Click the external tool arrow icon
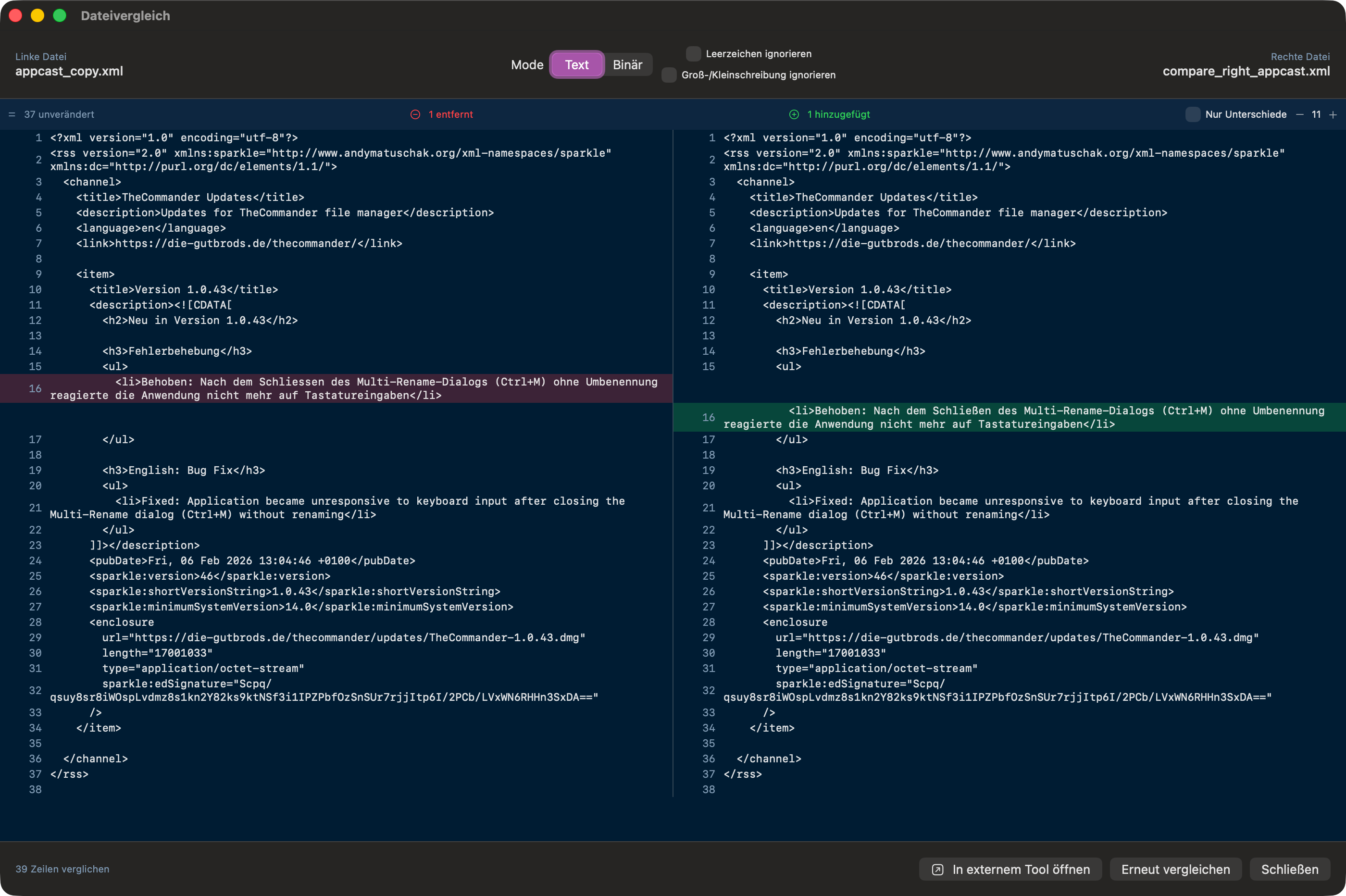This screenshot has height=896, width=1346. 937,869
